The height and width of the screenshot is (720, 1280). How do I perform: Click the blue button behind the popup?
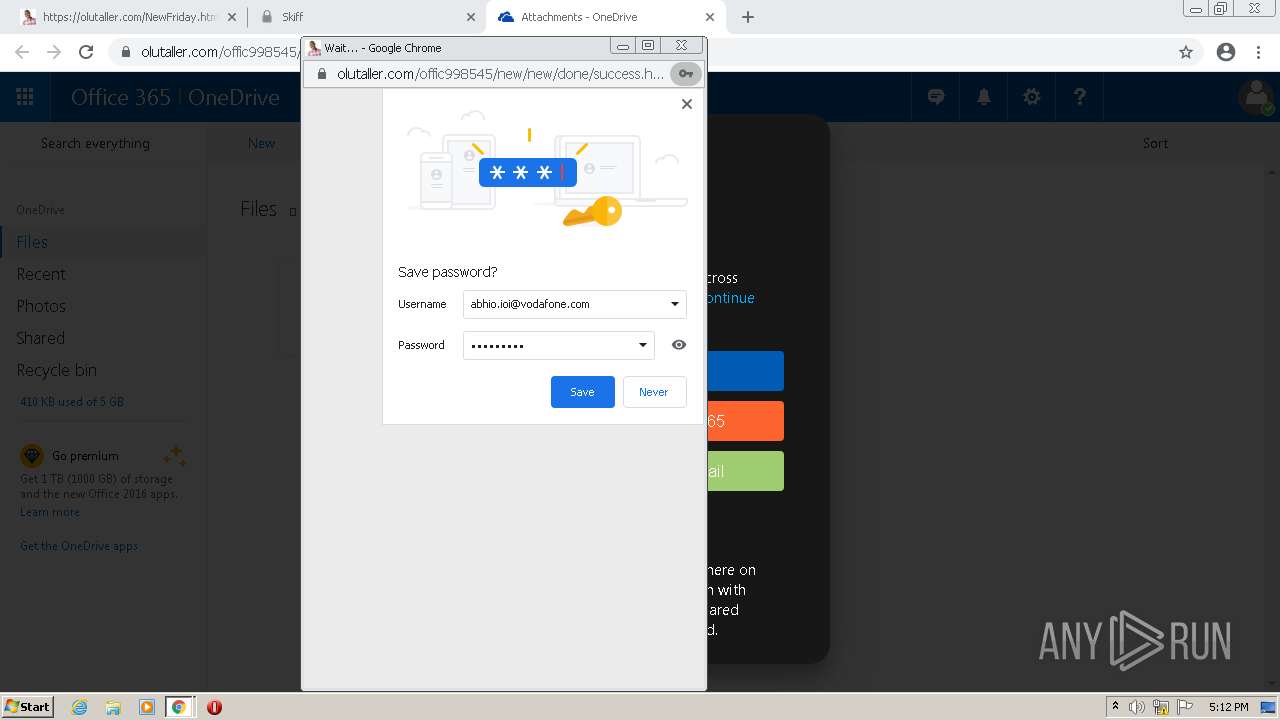(x=745, y=371)
